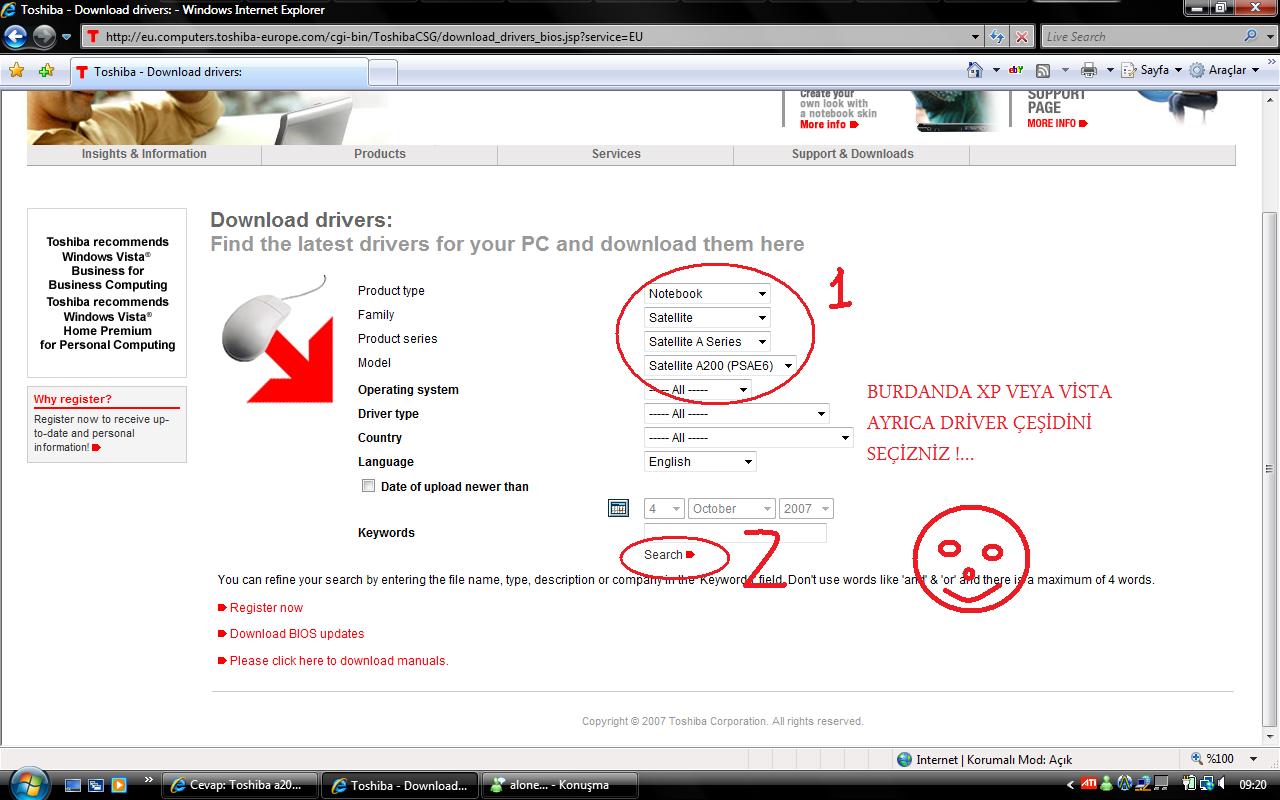Viewport: 1280px width, 800px height.
Task: Click Show Desktop in quick launch
Action: coord(74,785)
